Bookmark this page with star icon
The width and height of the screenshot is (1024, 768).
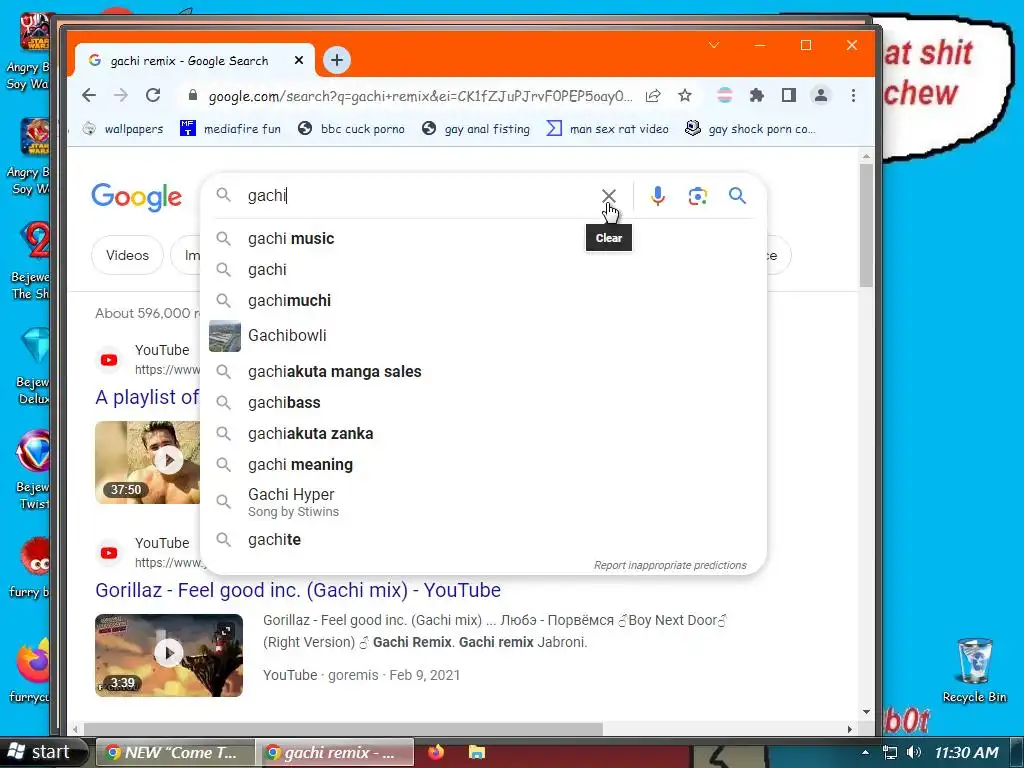[x=684, y=96]
